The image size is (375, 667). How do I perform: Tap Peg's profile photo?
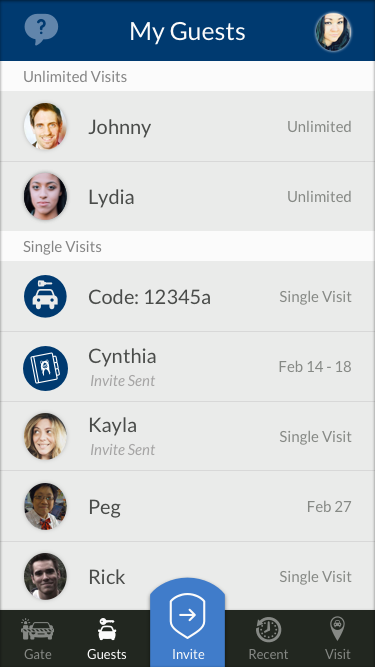pyautogui.click(x=45, y=506)
